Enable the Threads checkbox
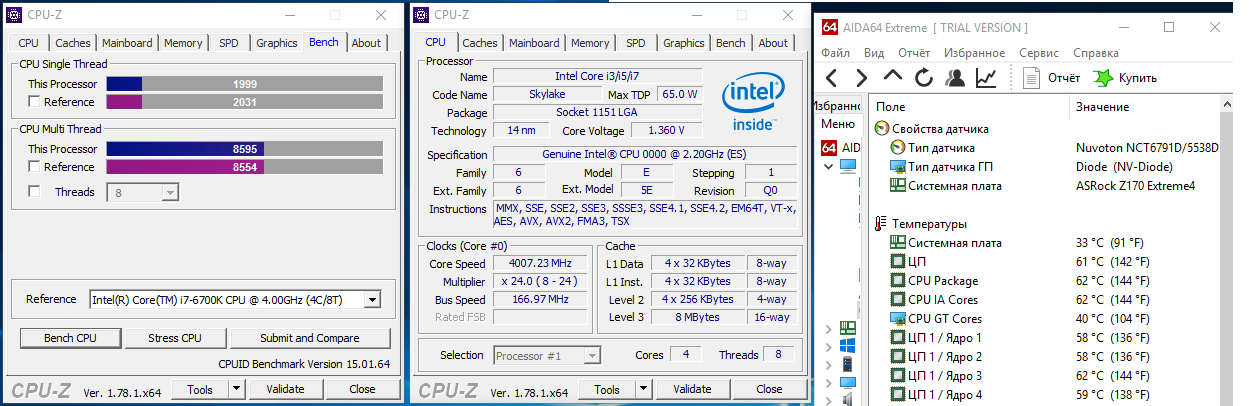 [x=35, y=192]
